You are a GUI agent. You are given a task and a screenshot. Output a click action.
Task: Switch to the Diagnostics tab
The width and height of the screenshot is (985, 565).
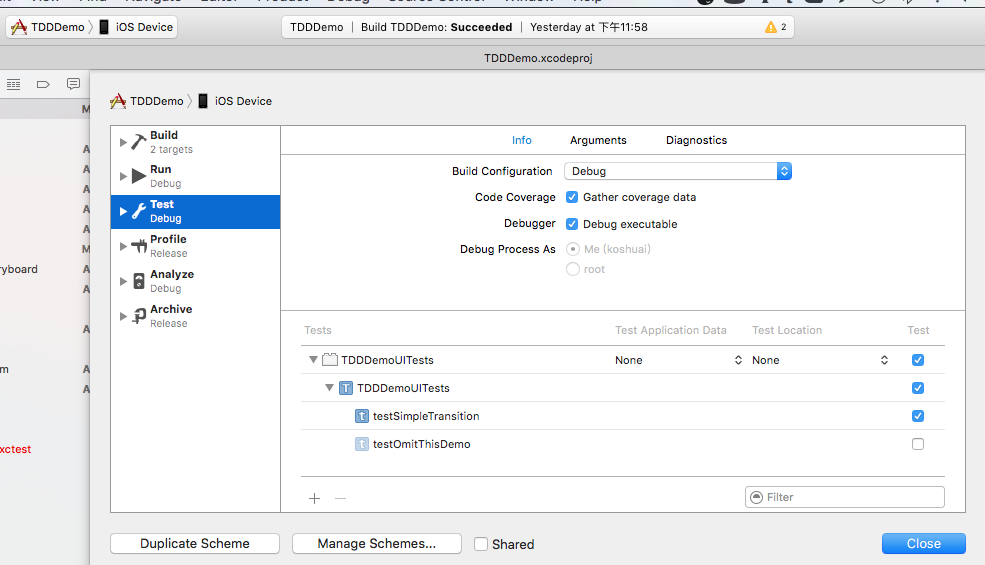pyautogui.click(x=696, y=140)
